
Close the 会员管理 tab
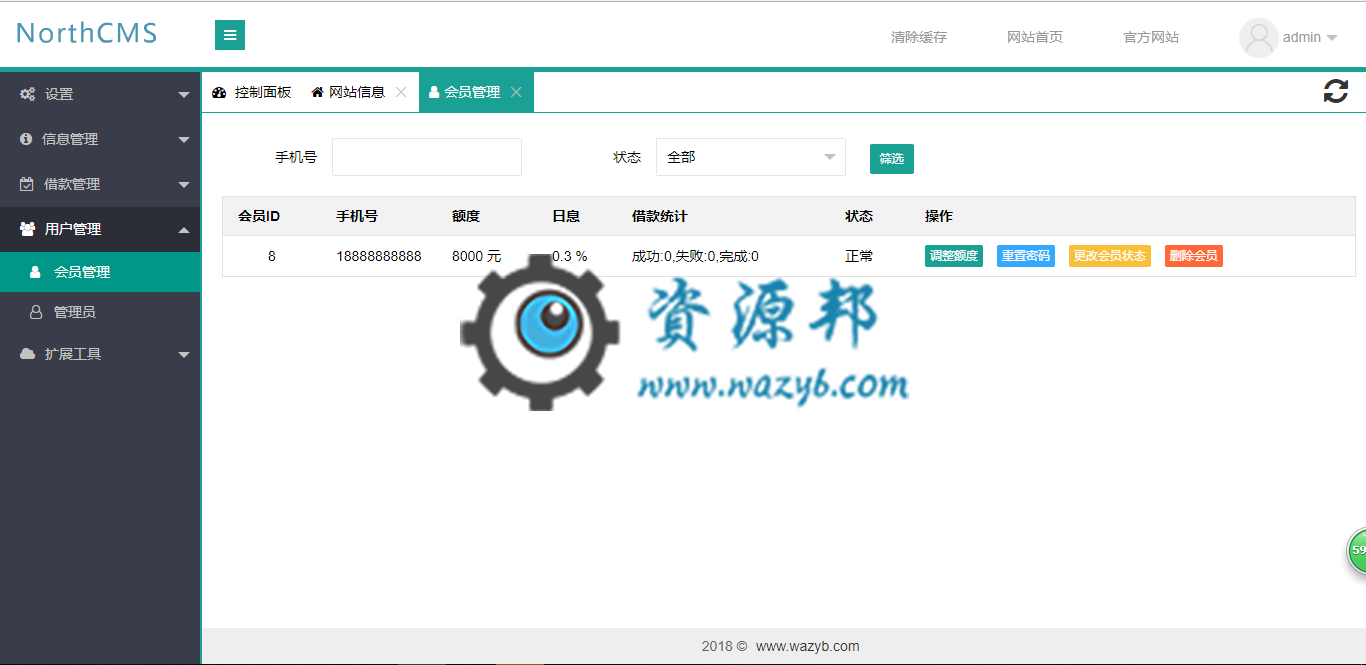(x=516, y=92)
